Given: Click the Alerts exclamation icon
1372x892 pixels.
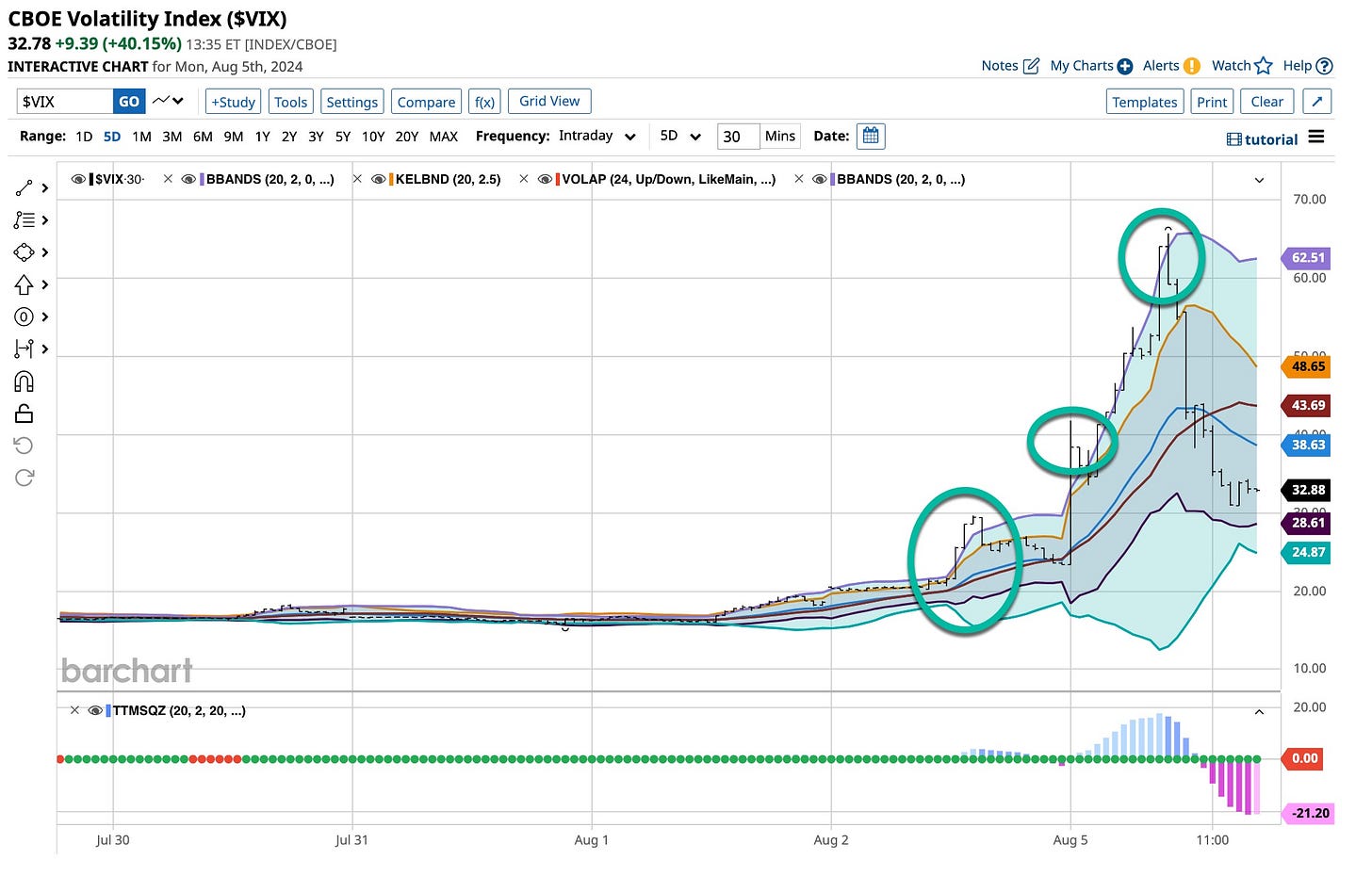Looking at the screenshot, I should (x=1192, y=66).
